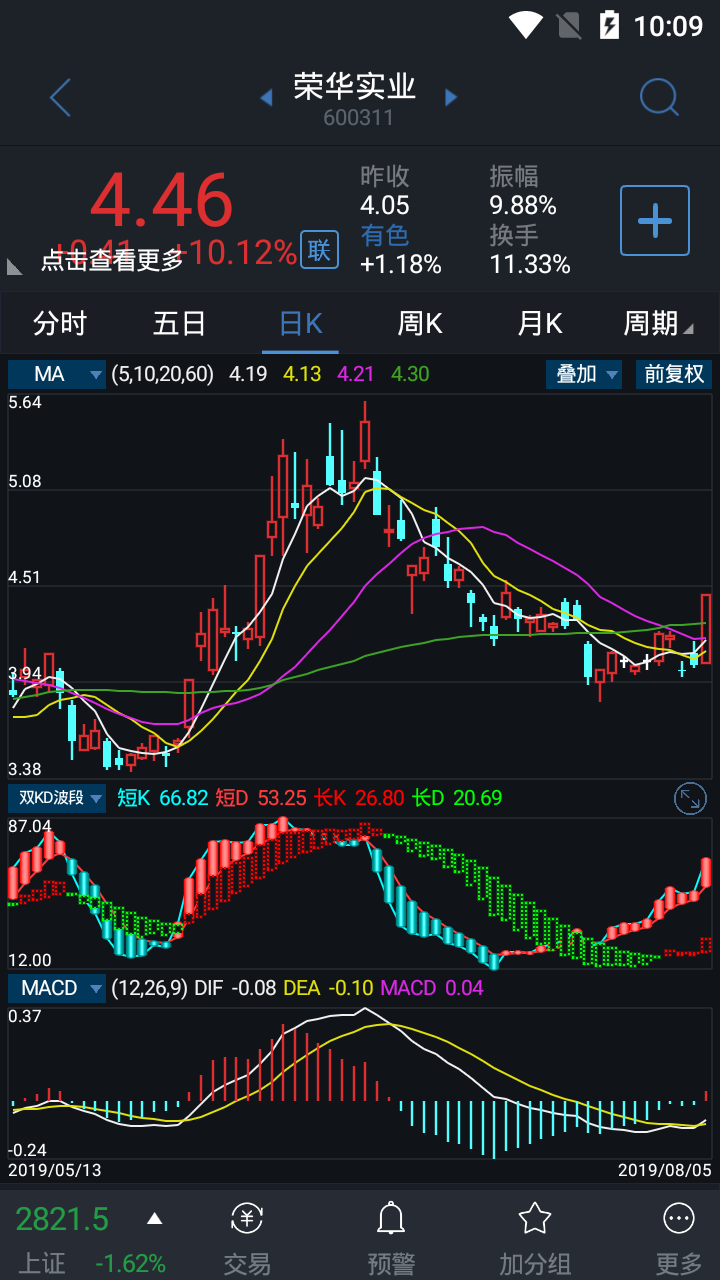Image resolution: width=720 pixels, height=1280 pixels.
Task: Tap the 长D value 20.69
Action: (x=478, y=798)
